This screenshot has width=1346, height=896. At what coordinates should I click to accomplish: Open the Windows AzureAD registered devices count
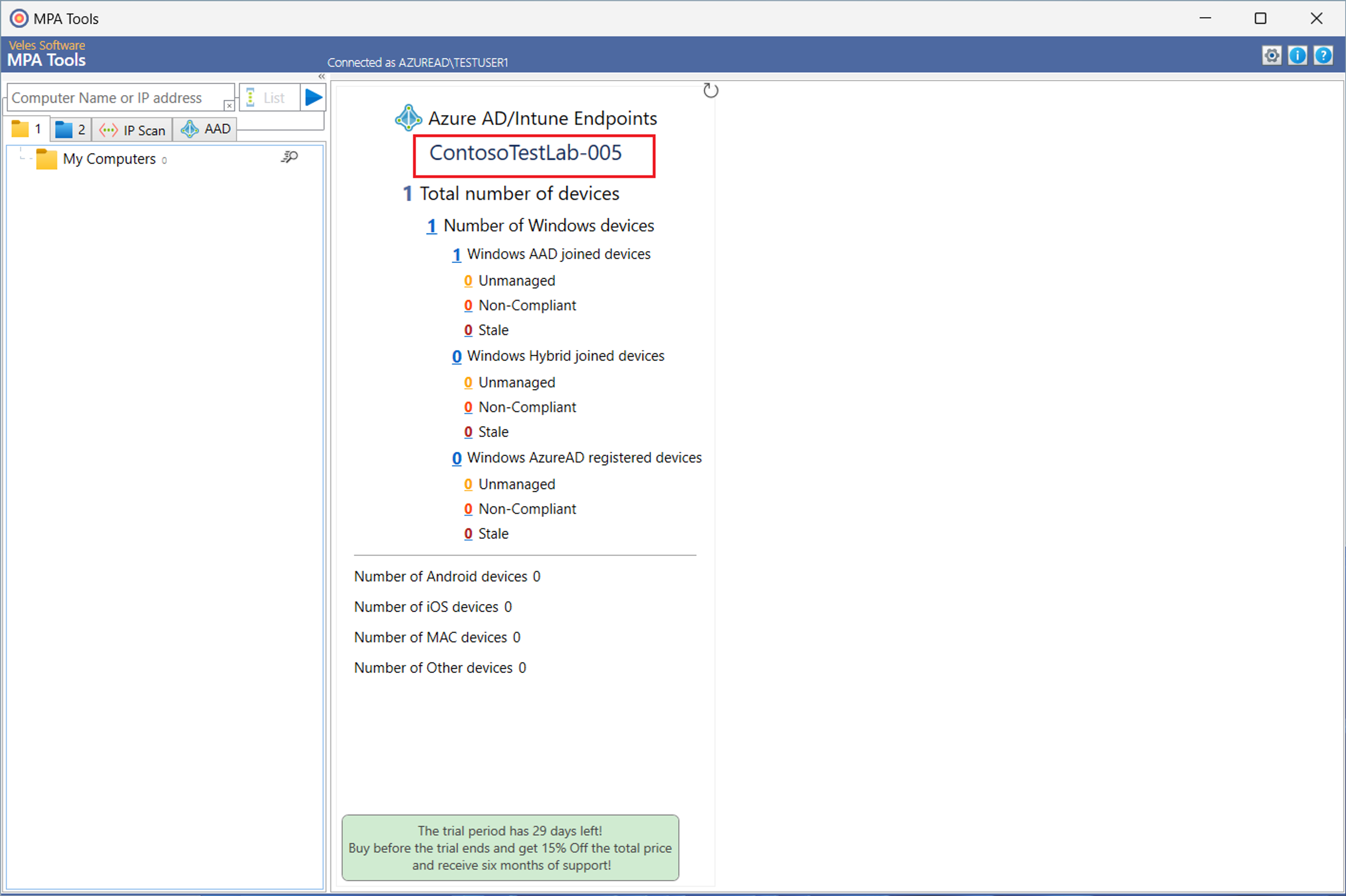pyautogui.click(x=456, y=458)
